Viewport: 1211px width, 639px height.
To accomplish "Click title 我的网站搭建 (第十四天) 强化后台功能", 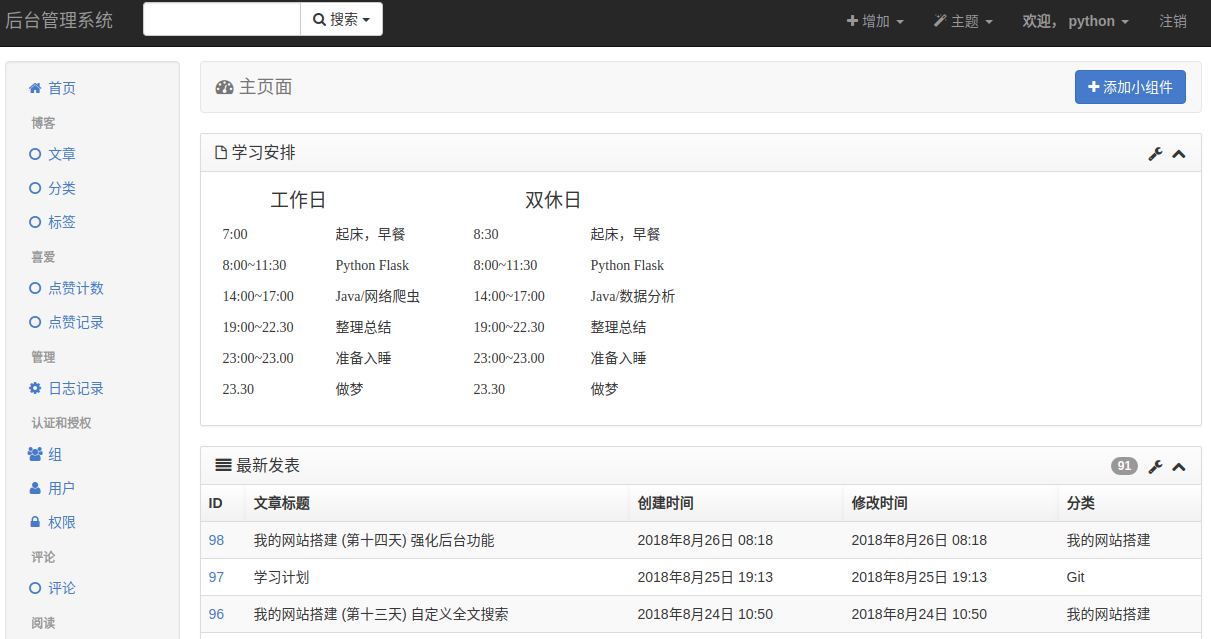I will pos(374,540).
